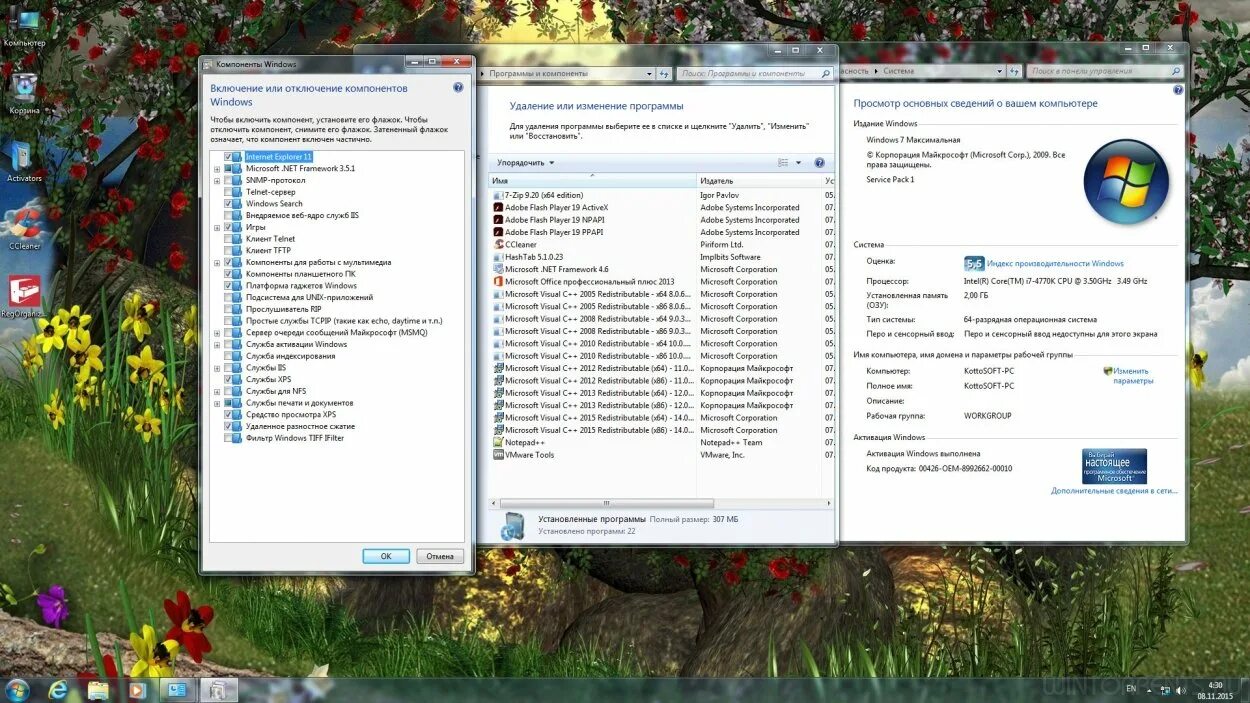The image size is (1250, 703).
Task: Click the HashTab 5.1.0.23 program icon
Action: point(498,257)
